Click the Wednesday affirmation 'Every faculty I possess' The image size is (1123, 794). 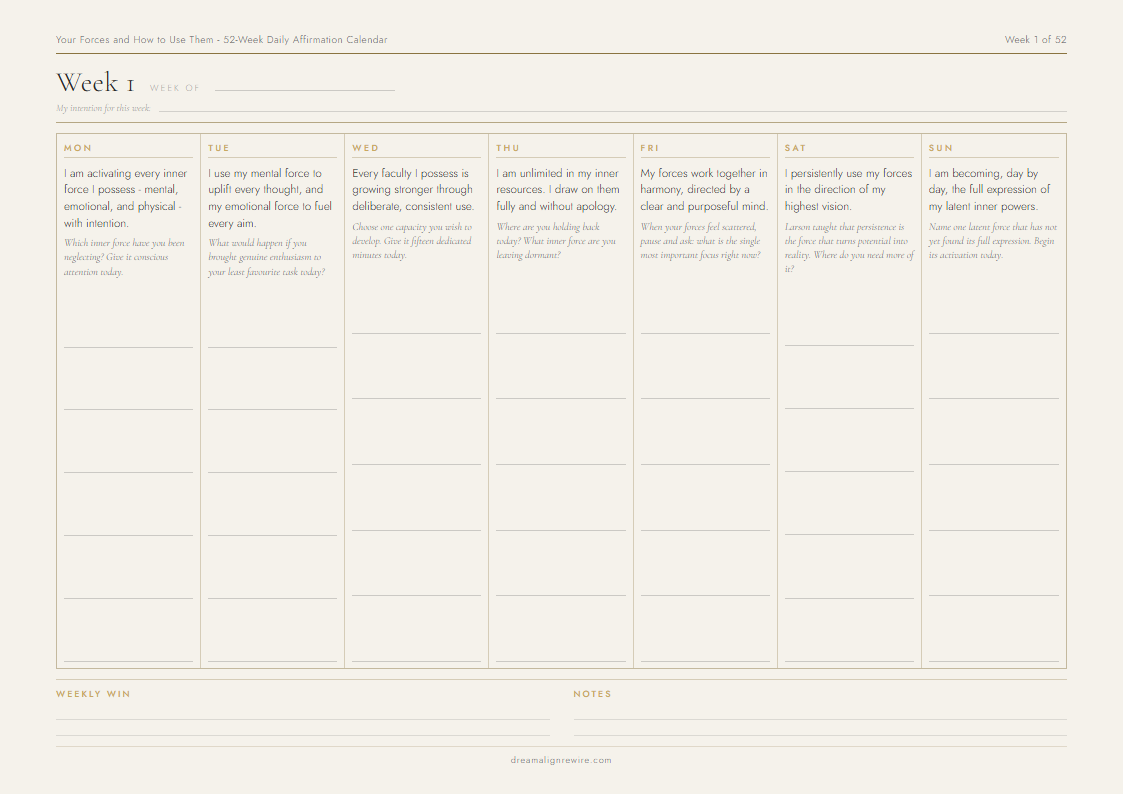pos(413,190)
